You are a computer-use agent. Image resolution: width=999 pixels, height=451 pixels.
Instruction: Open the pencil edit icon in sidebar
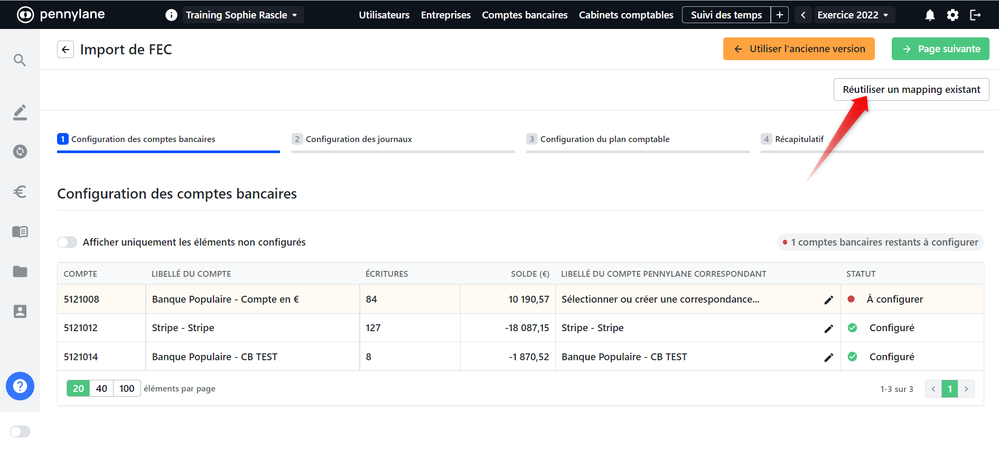point(20,112)
